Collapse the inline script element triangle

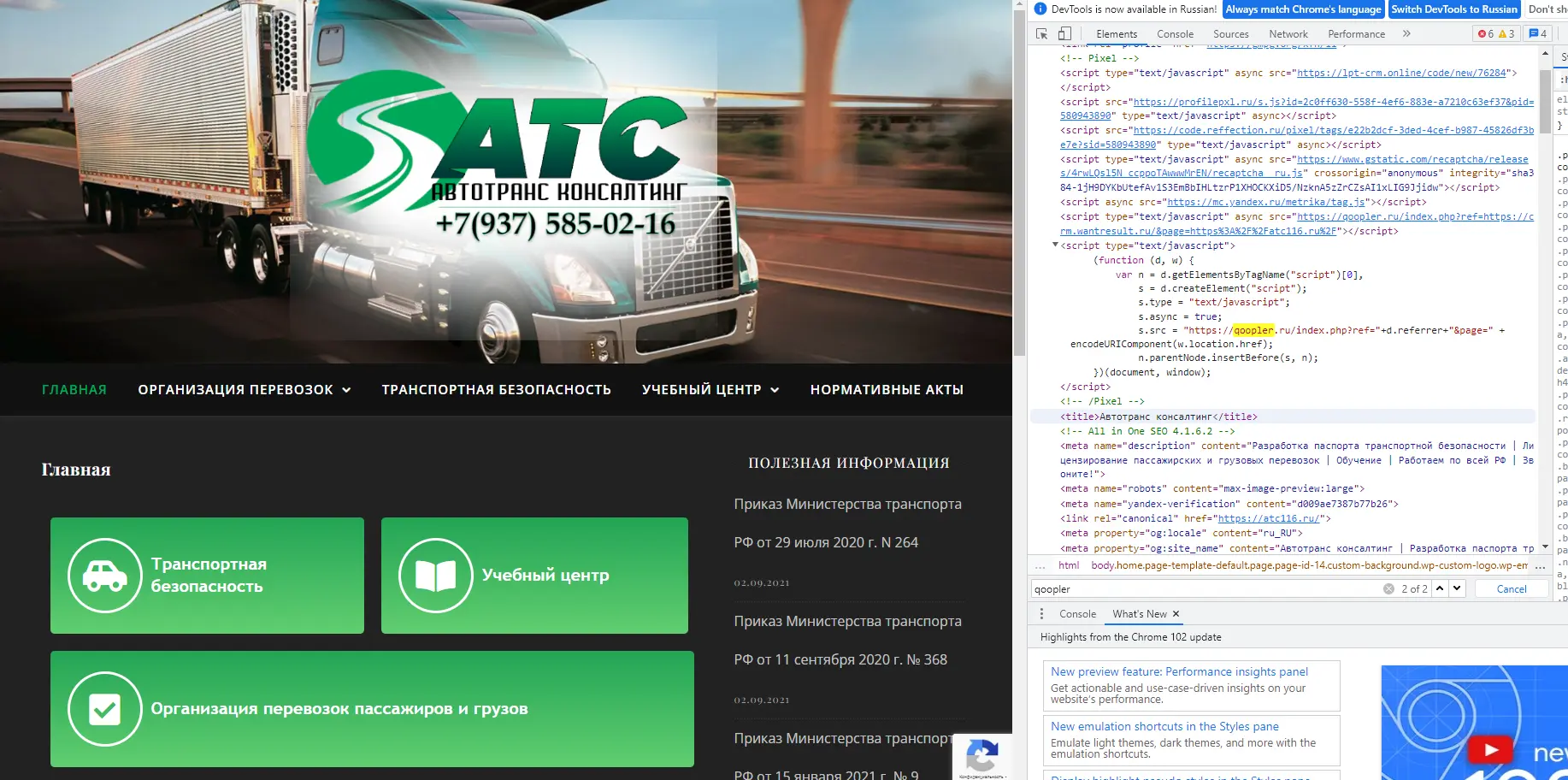(x=1055, y=245)
